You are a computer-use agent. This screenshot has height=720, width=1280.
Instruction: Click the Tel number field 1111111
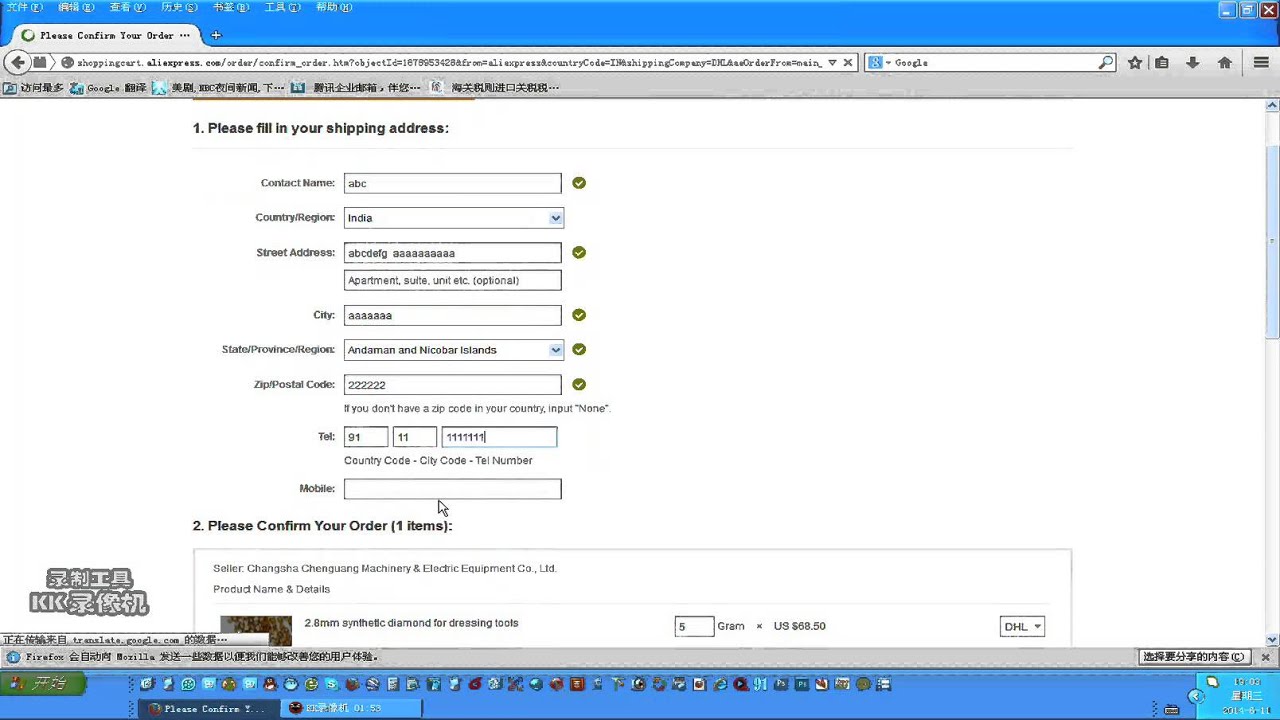499,437
